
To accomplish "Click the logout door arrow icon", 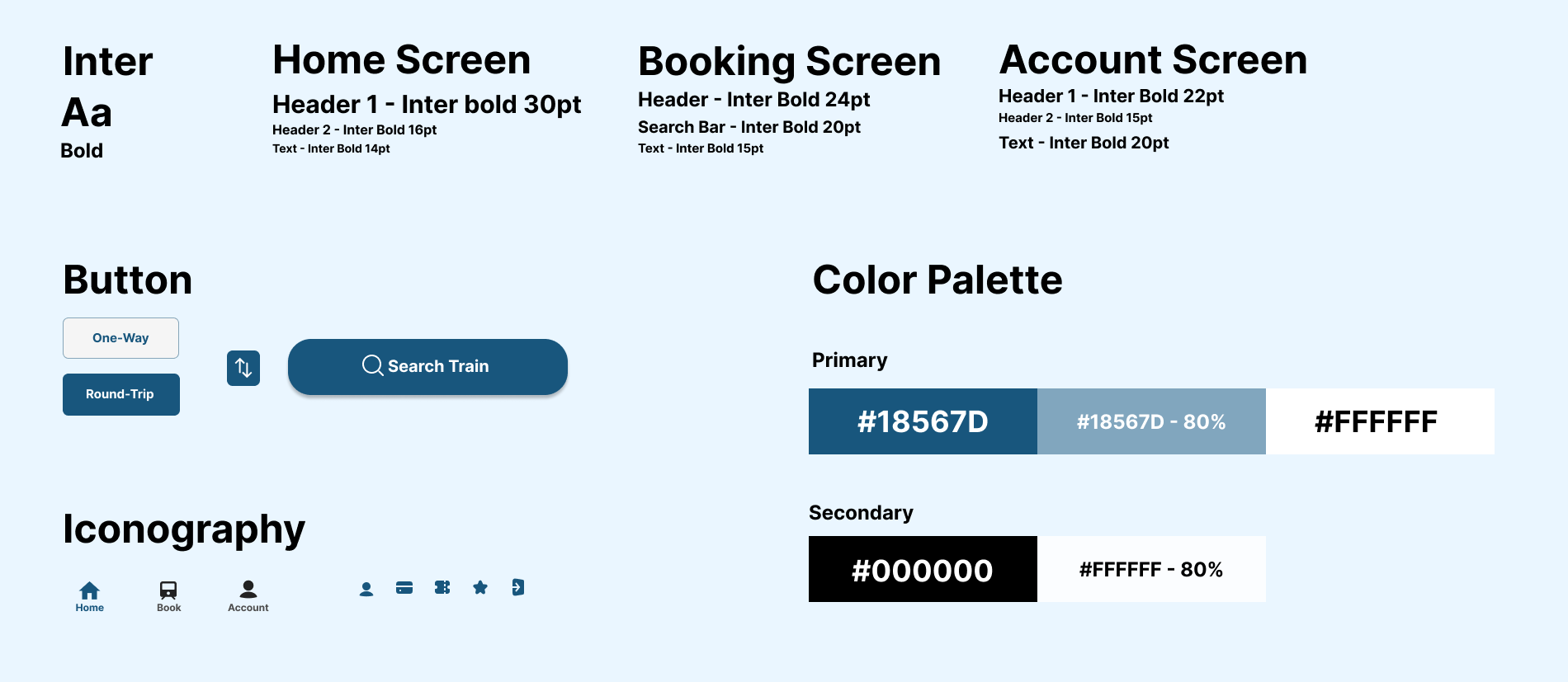I will tap(518, 587).
